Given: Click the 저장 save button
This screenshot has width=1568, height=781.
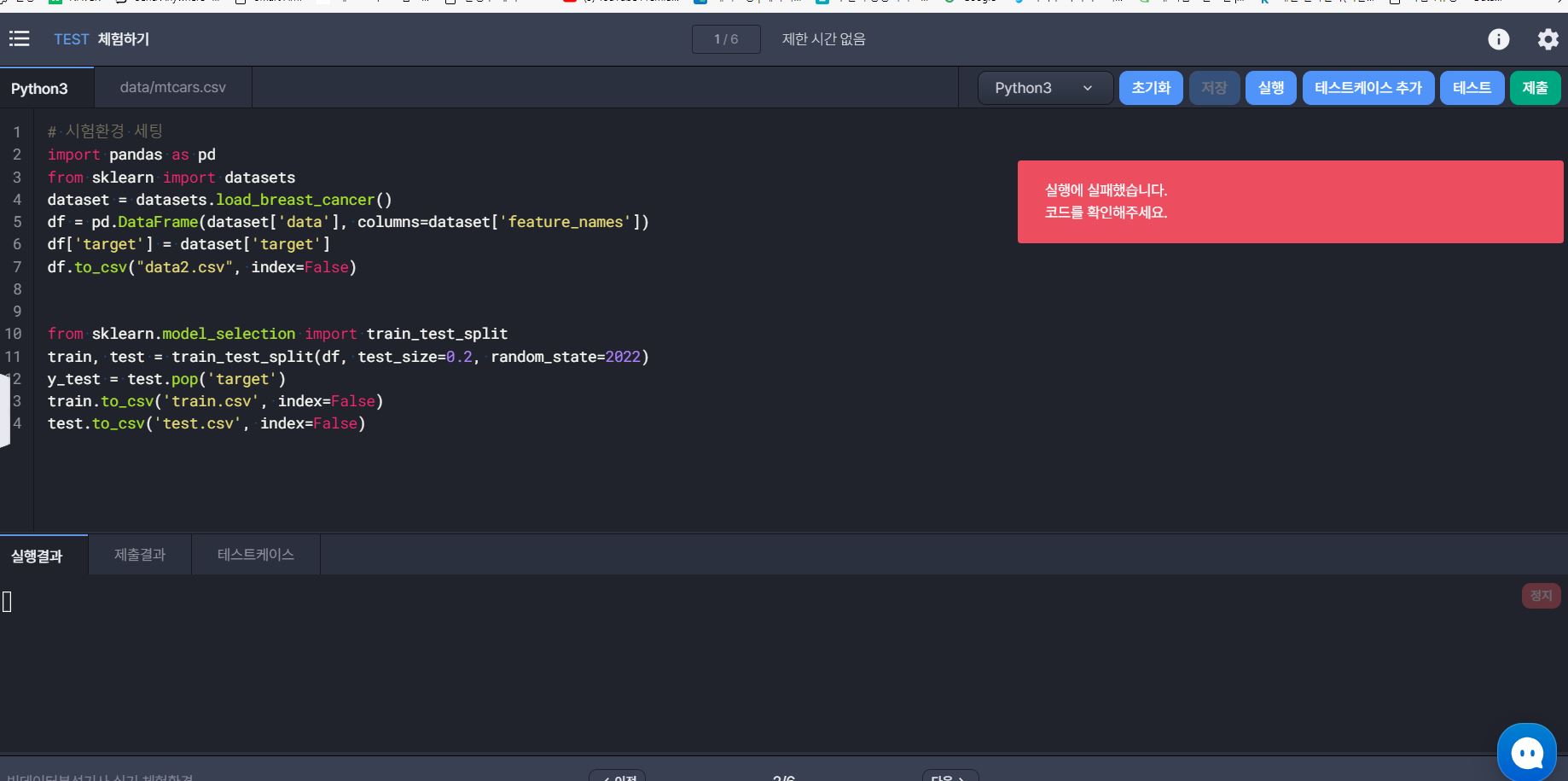Looking at the screenshot, I should pyautogui.click(x=1214, y=88).
